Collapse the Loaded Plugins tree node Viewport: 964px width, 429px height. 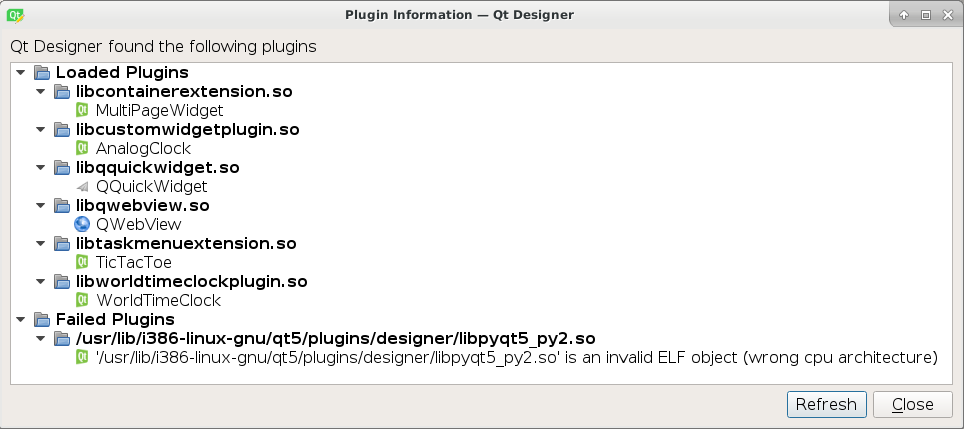tap(20, 73)
